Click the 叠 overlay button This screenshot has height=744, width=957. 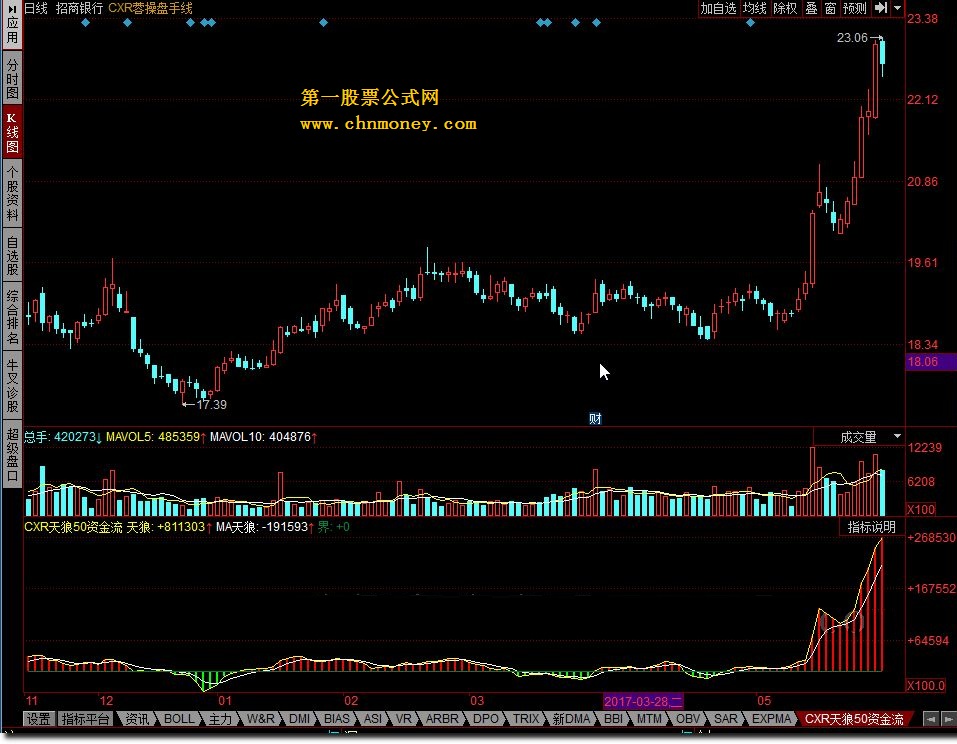[811, 8]
